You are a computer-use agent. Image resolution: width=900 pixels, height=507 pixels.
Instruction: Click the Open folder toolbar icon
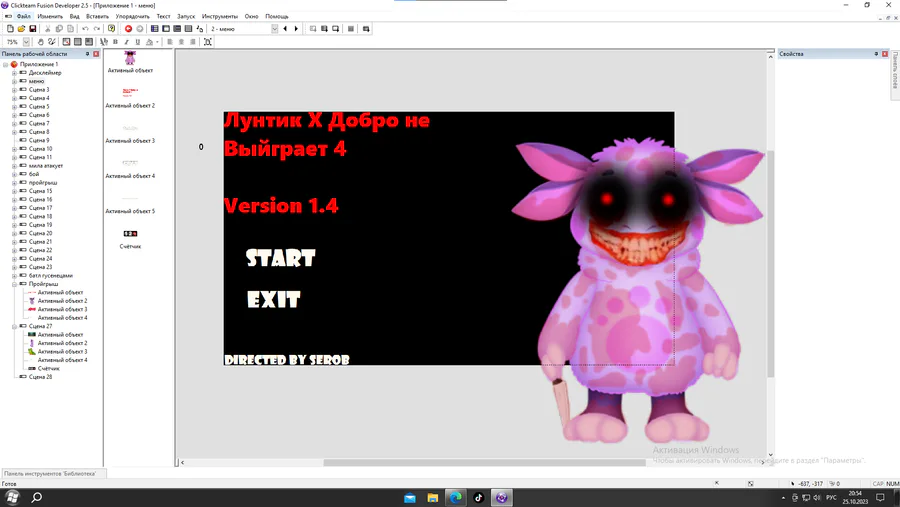click(21, 29)
